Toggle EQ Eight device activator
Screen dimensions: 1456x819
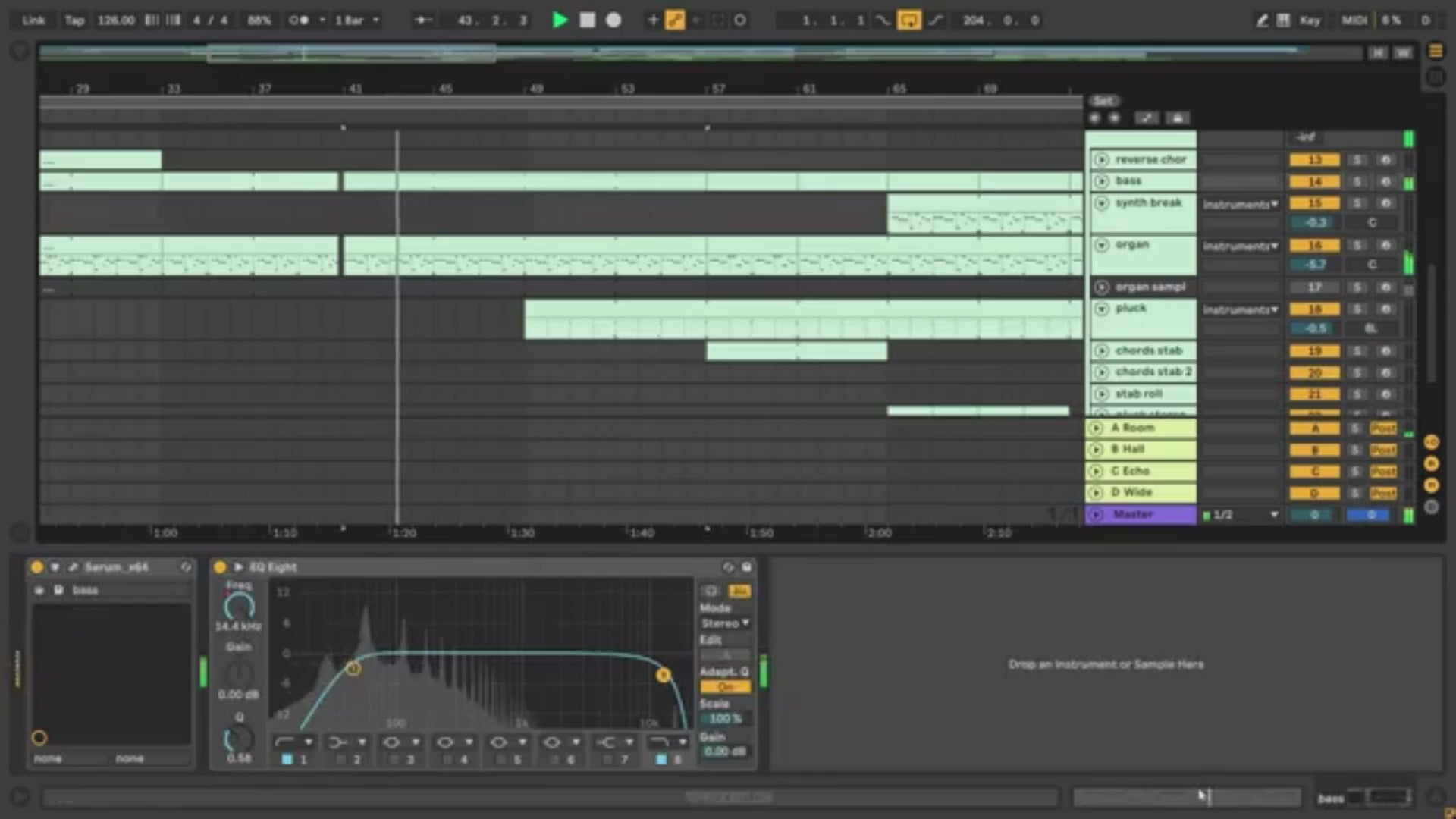click(x=220, y=567)
